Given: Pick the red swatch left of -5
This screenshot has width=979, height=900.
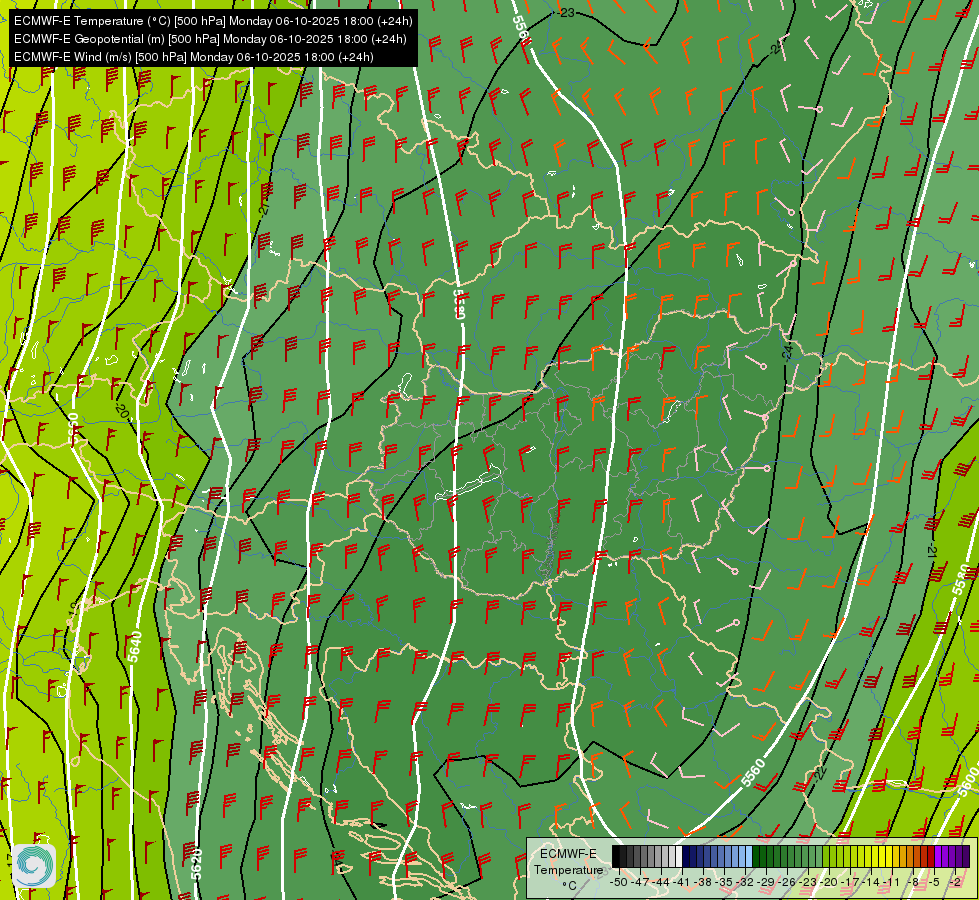Looking at the screenshot, I should pyautogui.click(x=931, y=856).
